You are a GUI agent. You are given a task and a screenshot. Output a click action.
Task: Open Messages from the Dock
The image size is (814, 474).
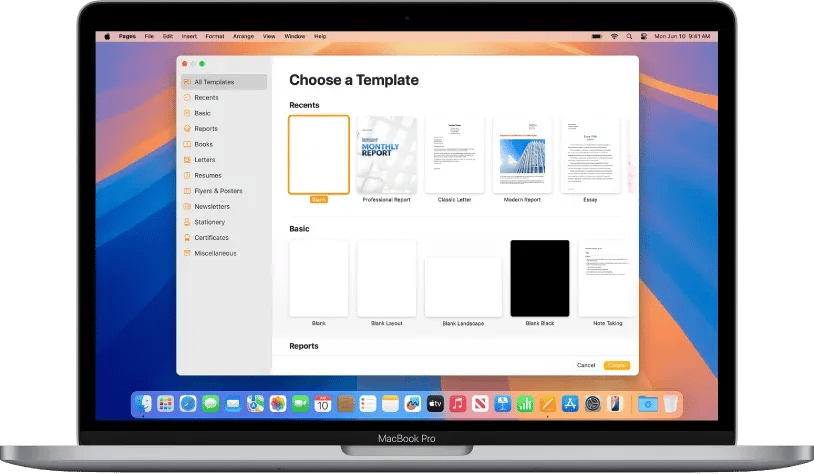(x=210, y=403)
